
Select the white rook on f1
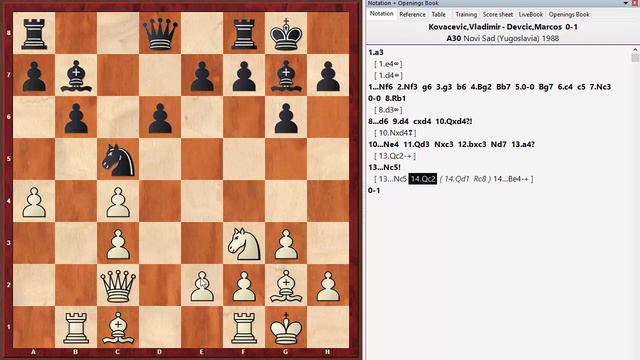click(244, 327)
